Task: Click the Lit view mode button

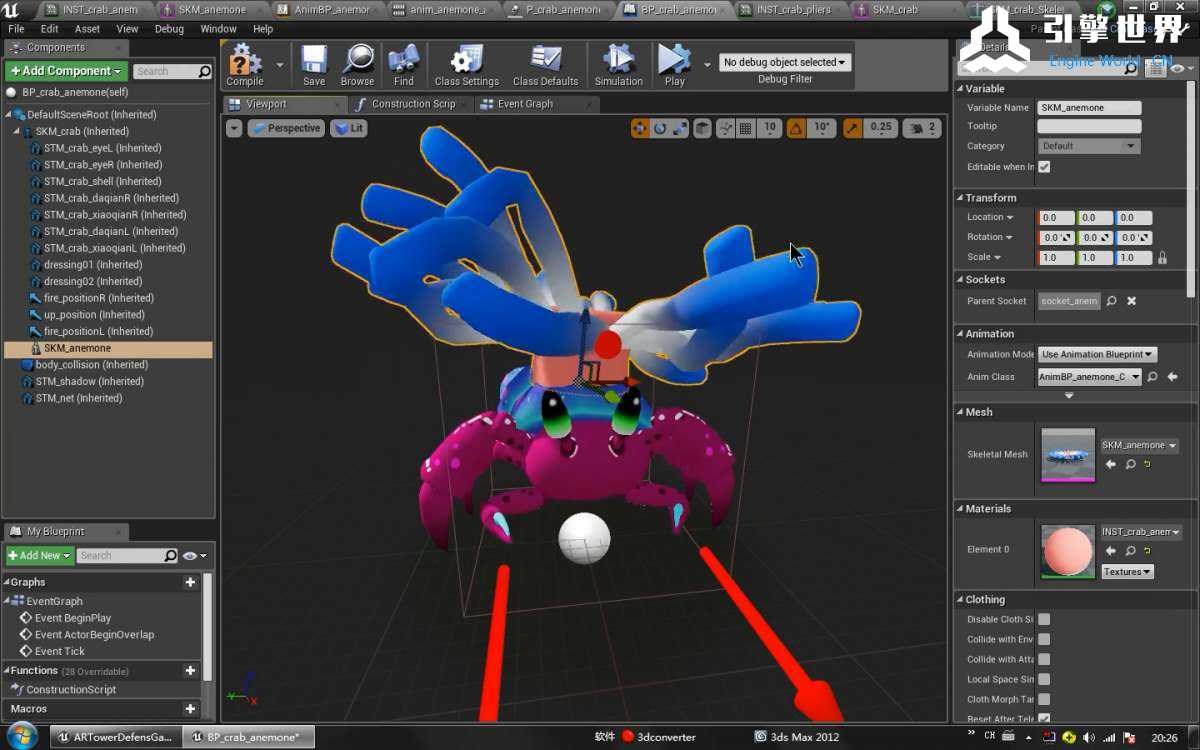Action: (349, 128)
